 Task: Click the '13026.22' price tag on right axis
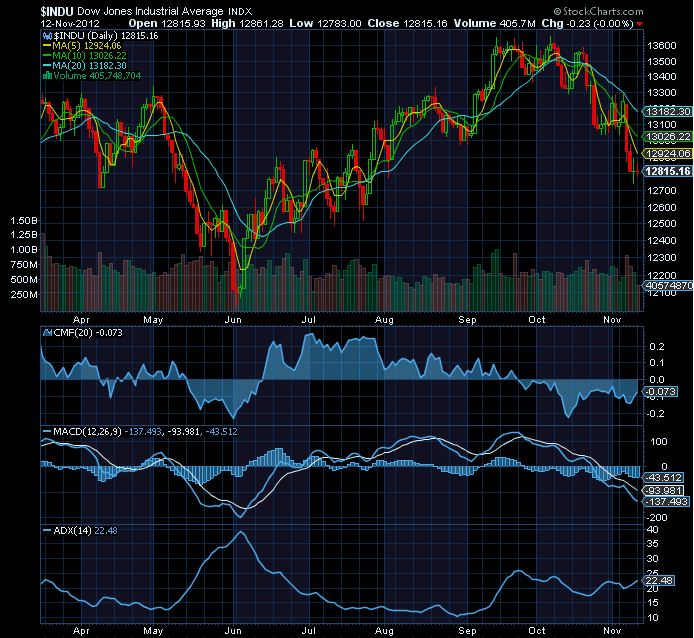coord(668,137)
